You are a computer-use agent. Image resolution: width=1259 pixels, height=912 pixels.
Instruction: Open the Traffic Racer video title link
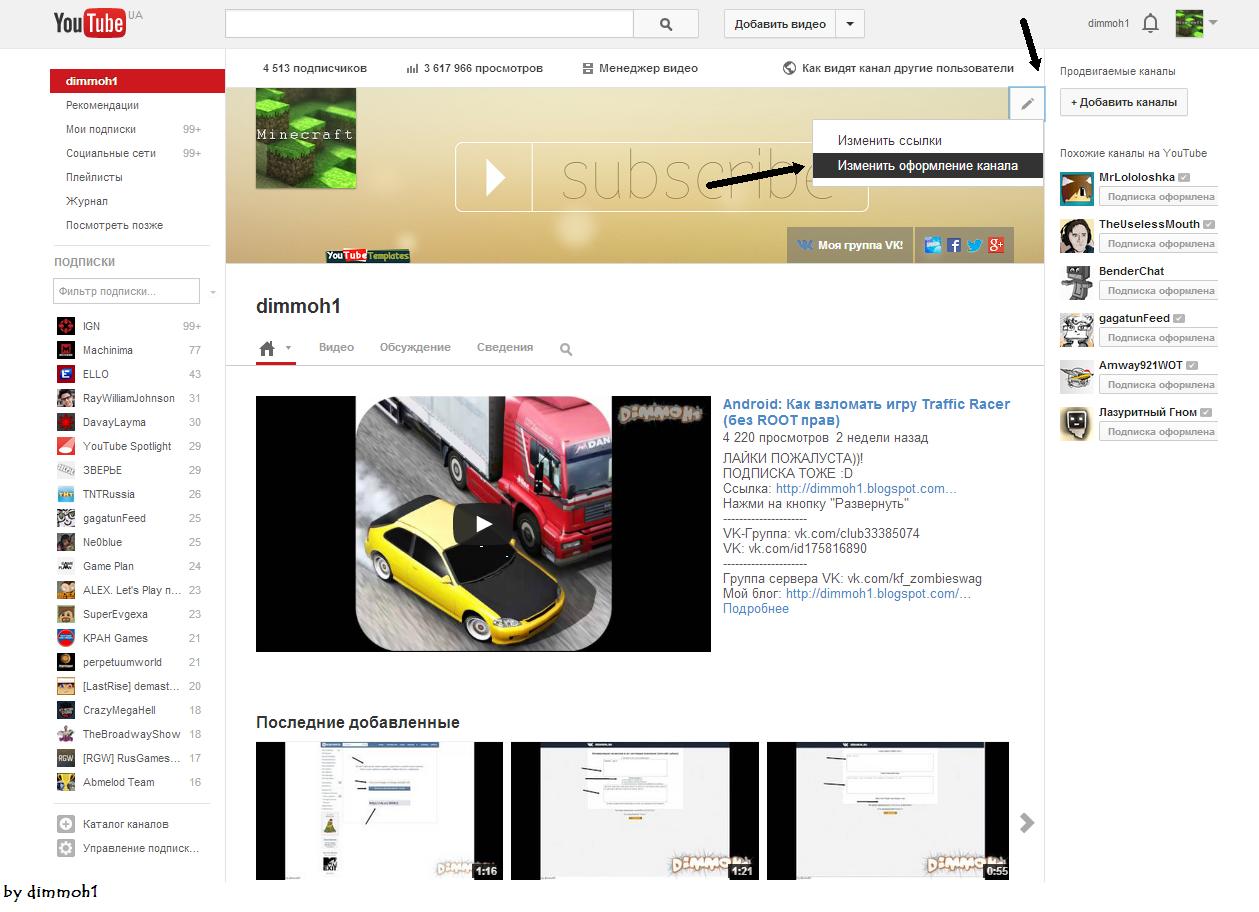(x=866, y=412)
